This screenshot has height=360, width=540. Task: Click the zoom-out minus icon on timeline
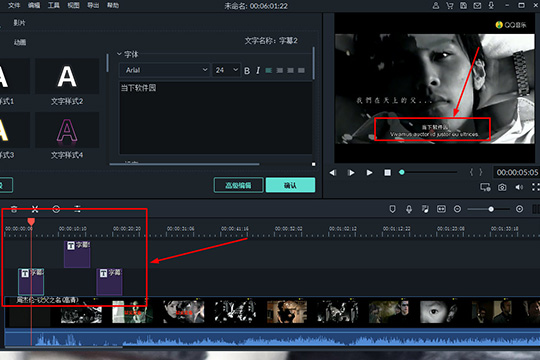(457, 209)
